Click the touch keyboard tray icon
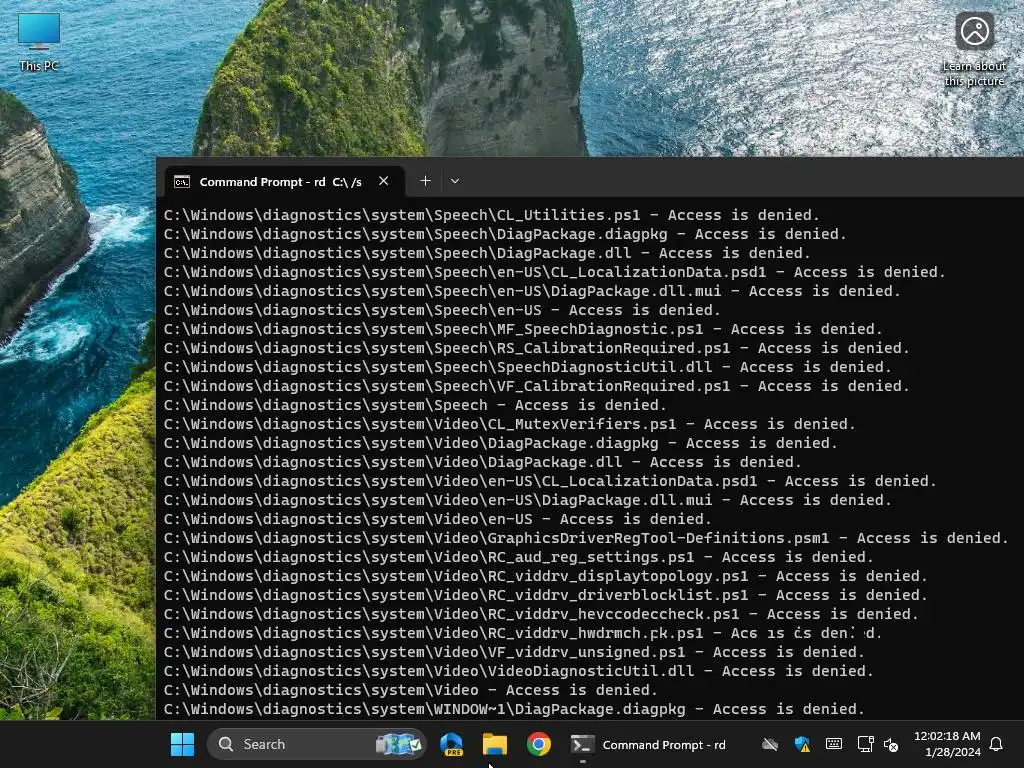Screen dimensions: 1024x768 833,744
